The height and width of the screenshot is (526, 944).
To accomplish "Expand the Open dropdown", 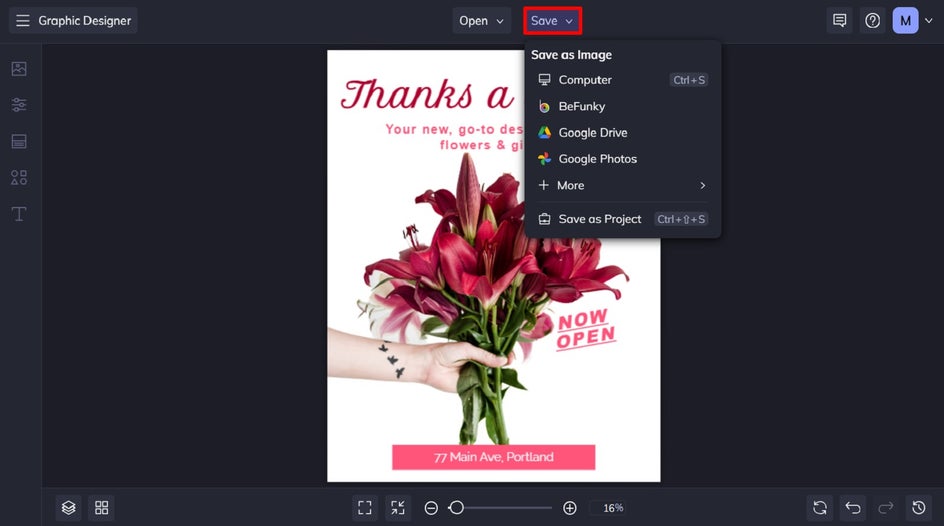I will [481, 20].
